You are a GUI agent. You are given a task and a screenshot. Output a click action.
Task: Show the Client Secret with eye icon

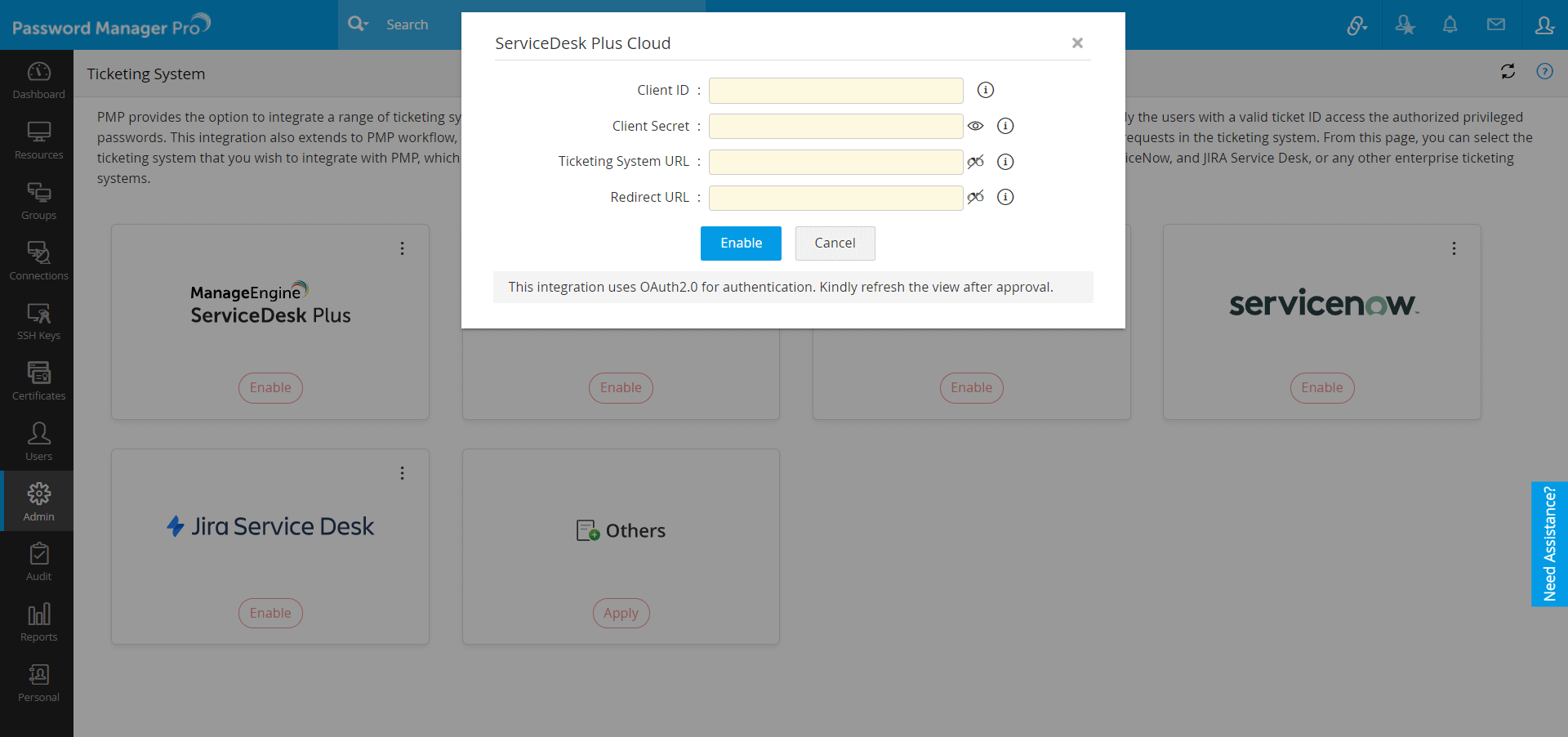pyautogui.click(x=975, y=126)
